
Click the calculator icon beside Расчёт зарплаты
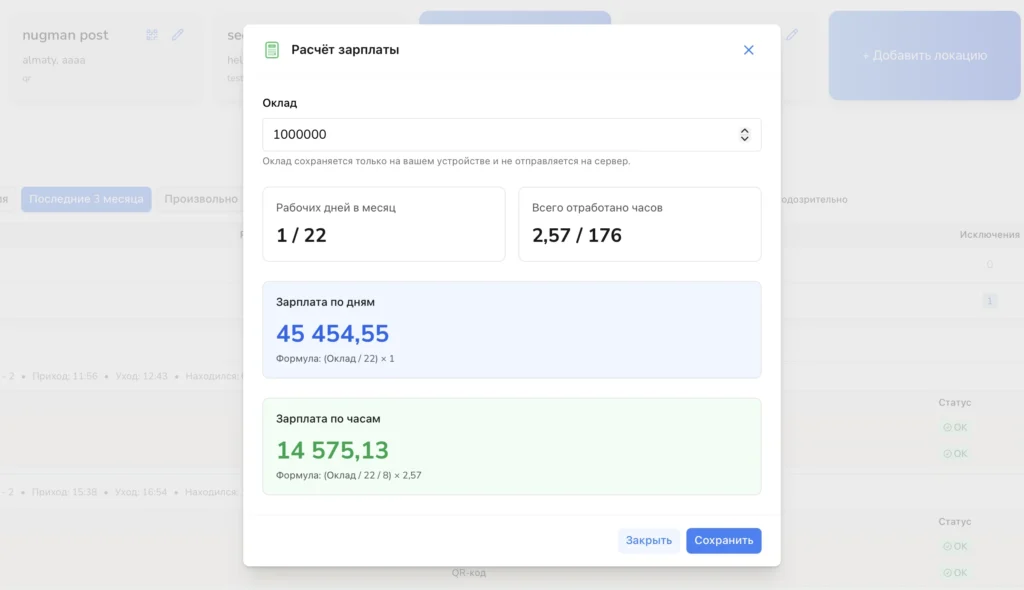click(272, 50)
